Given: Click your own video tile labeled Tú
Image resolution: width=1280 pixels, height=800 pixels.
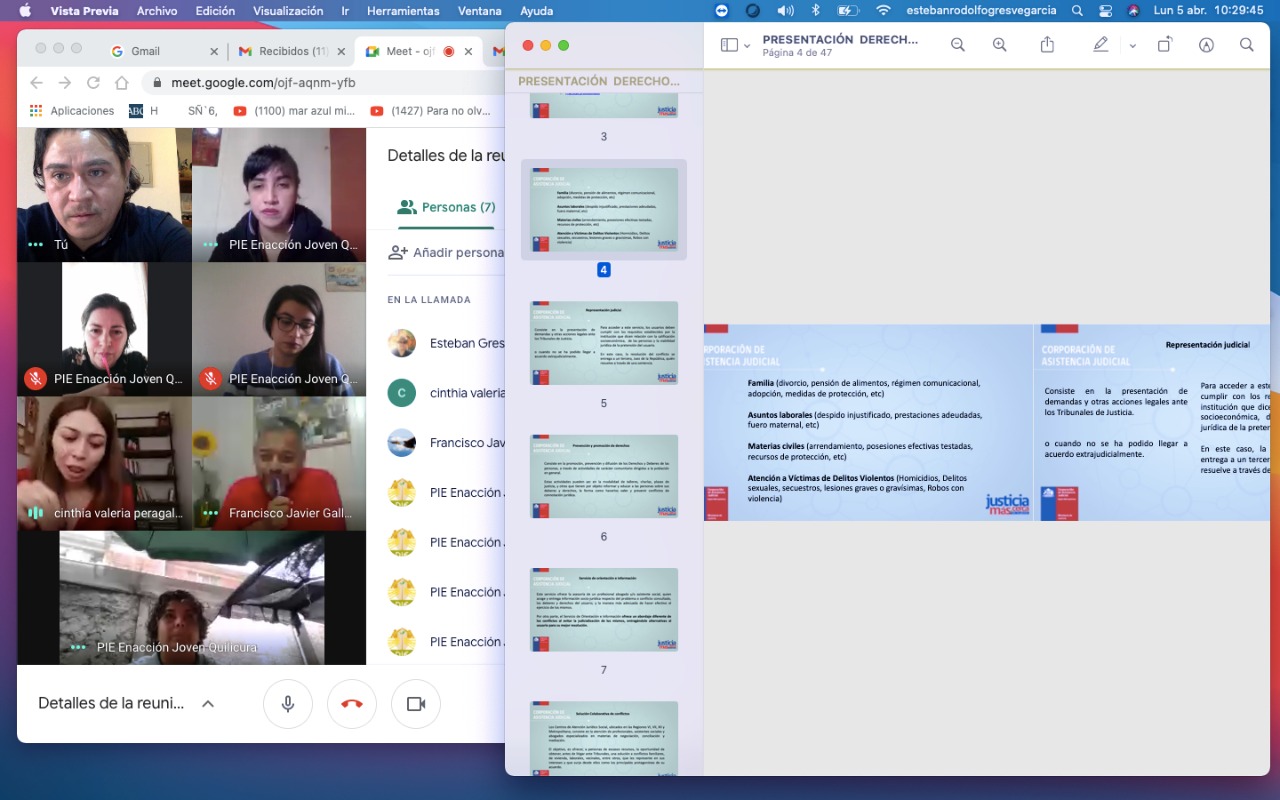Looking at the screenshot, I should (104, 194).
